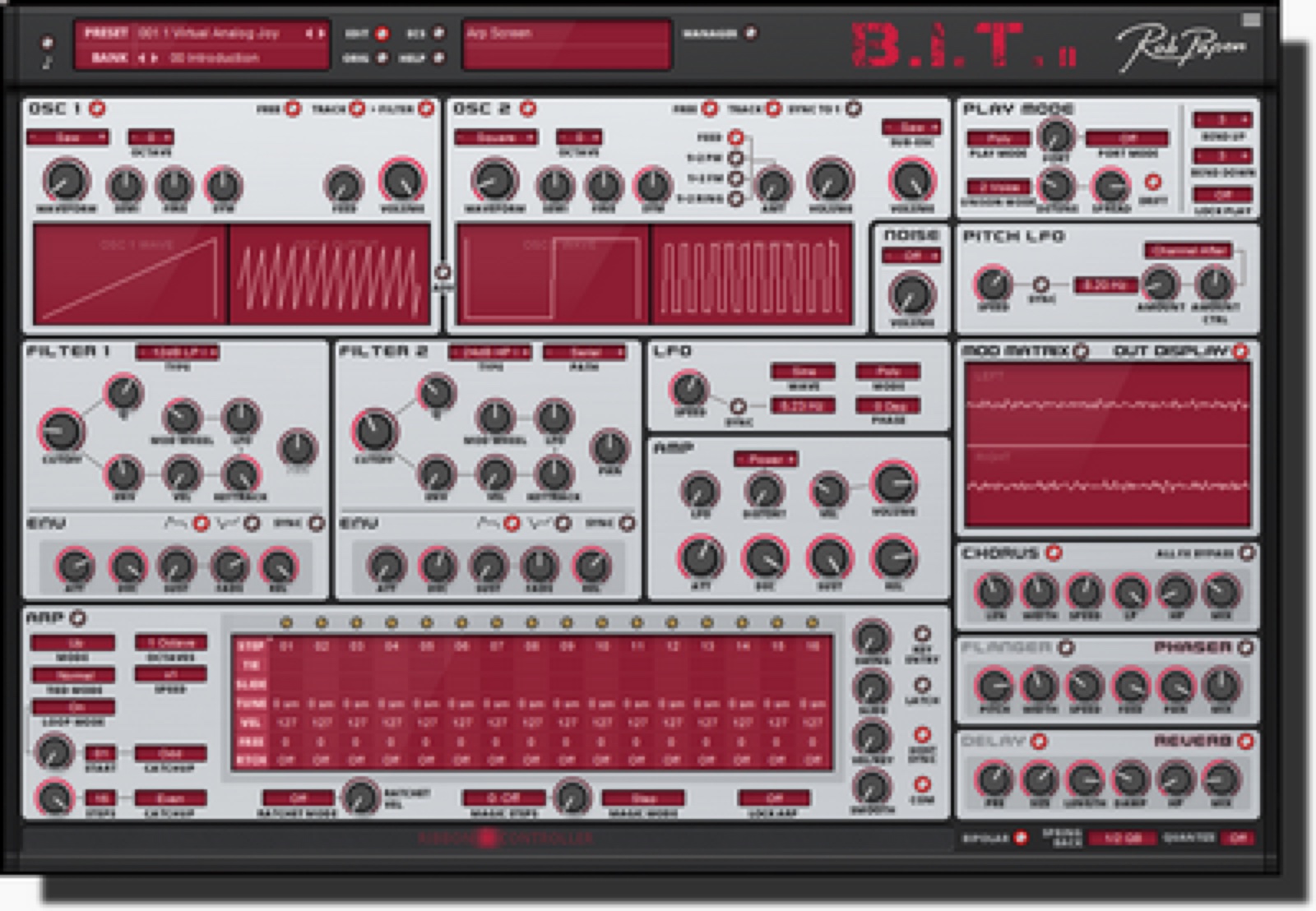Select previous bank with the left arrow
Screen dimensions: 1316x911
[141, 58]
